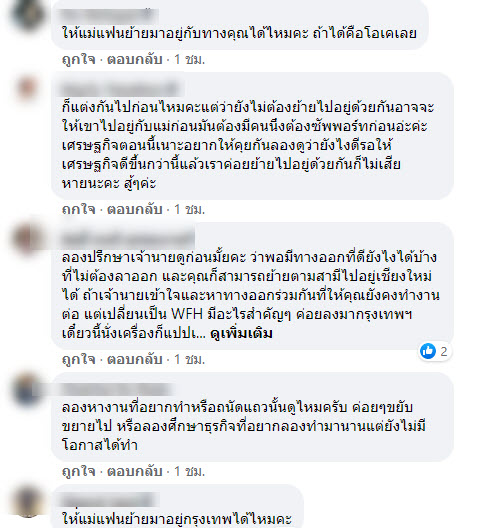Open first commenter's profile picture
Screen dimensions: 494x528
pyautogui.click(x=28, y=14)
